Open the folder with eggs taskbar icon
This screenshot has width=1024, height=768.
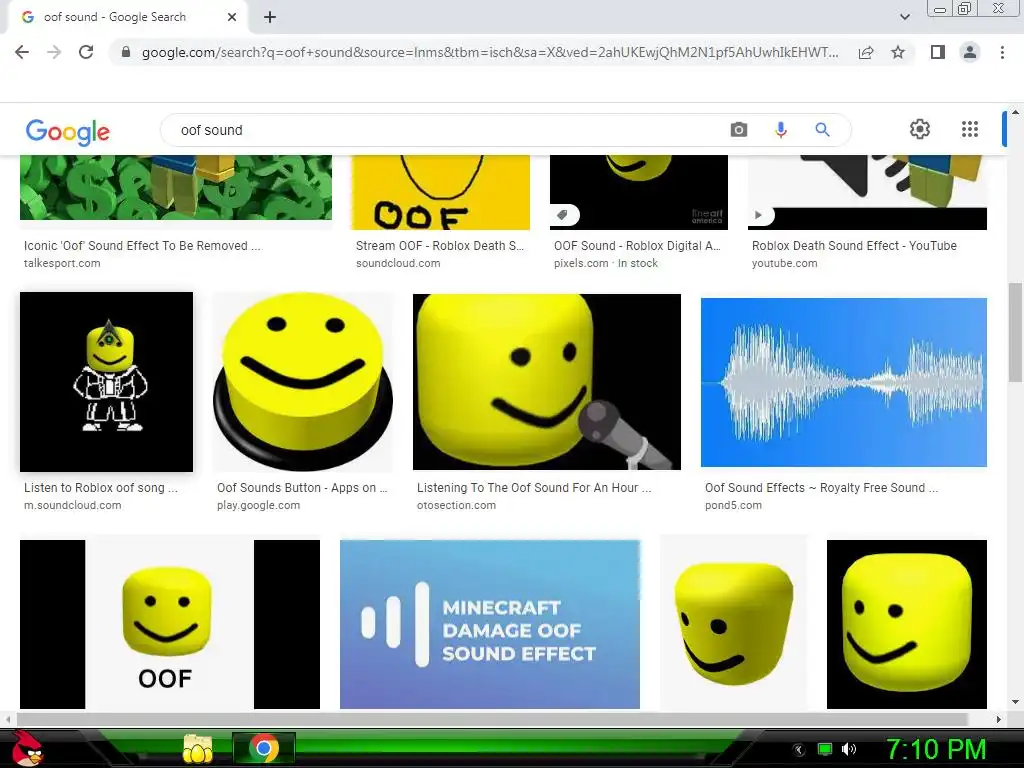click(x=198, y=749)
